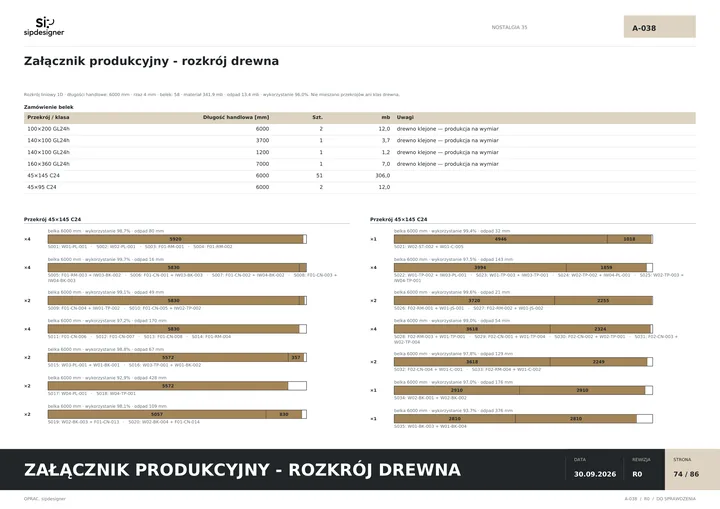Viewport: 720px width, 509px height.
Task: Click the S035: W01-BK-003 + W01-BK-004 label
Action: (x=430, y=427)
